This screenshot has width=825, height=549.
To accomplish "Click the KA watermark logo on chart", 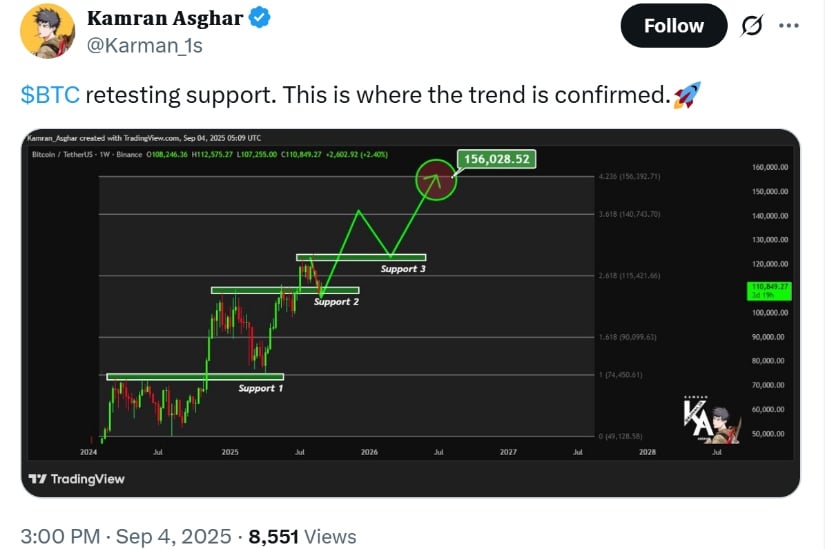I will (x=711, y=420).
